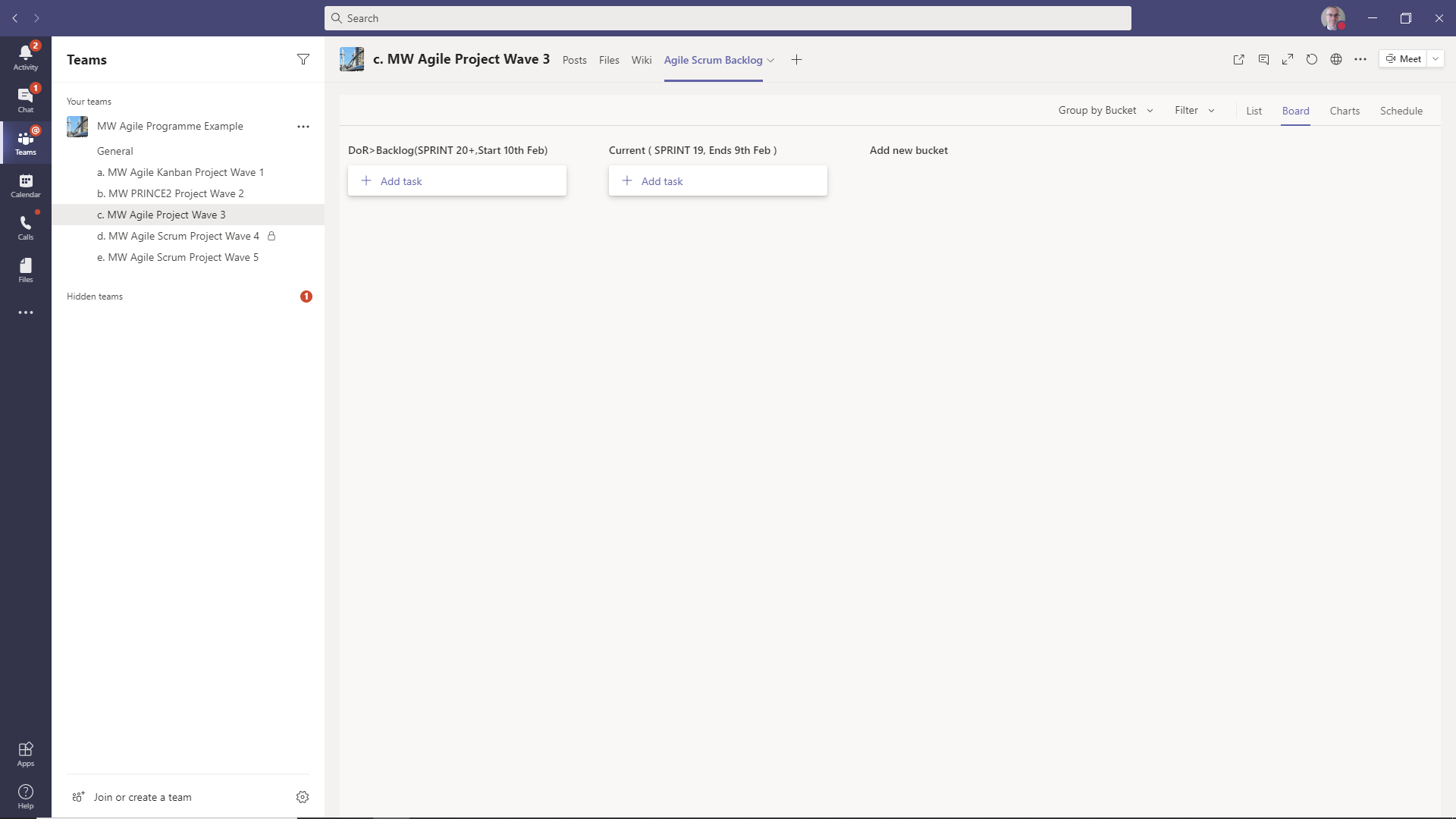This screenshot has width=1456, height=819.
Task: Expand the Group by Bucket dropdown
Action: point(1105,111)
